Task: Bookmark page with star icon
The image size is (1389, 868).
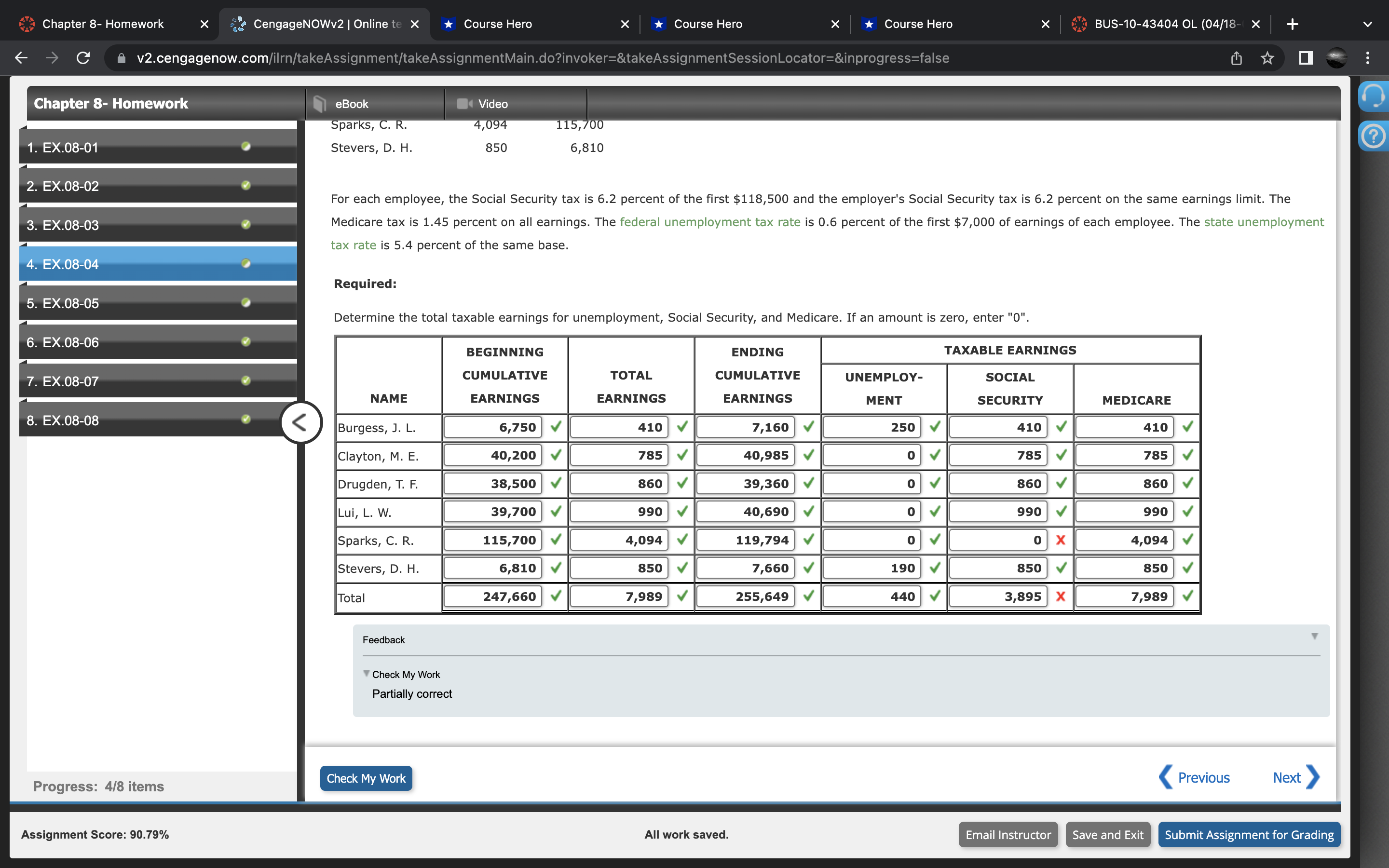Action: [1267, 58]
